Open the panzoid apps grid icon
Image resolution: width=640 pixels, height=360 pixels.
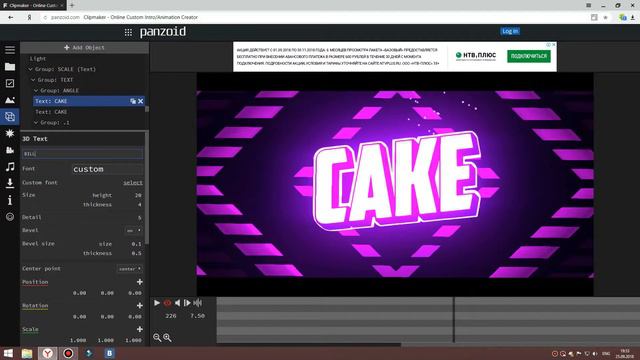[128, 32]
